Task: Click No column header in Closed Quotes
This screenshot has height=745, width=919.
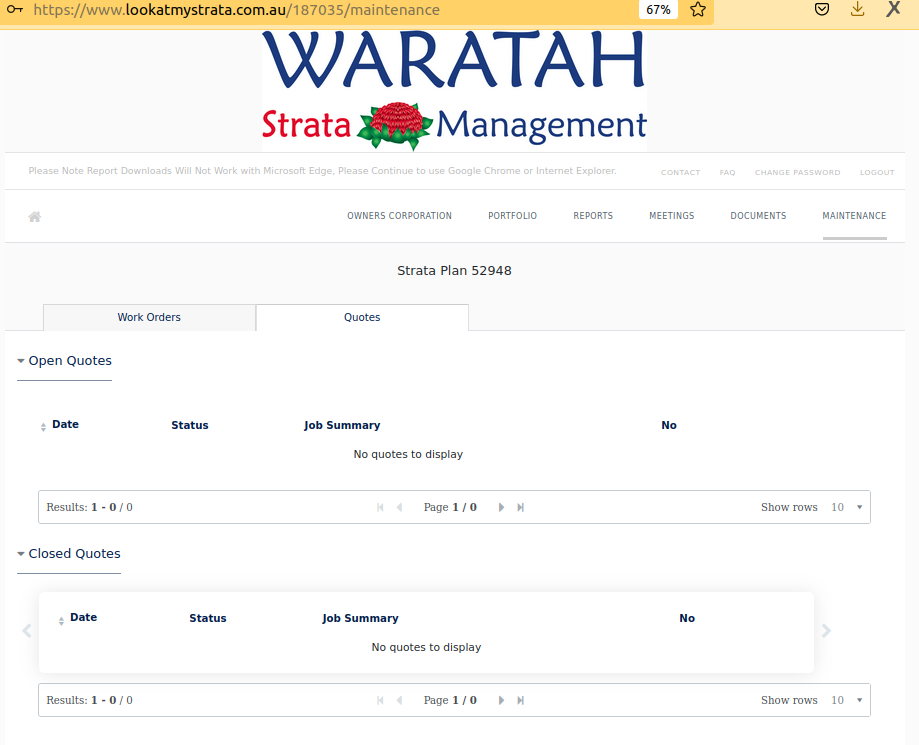Action: click(687, 618)
